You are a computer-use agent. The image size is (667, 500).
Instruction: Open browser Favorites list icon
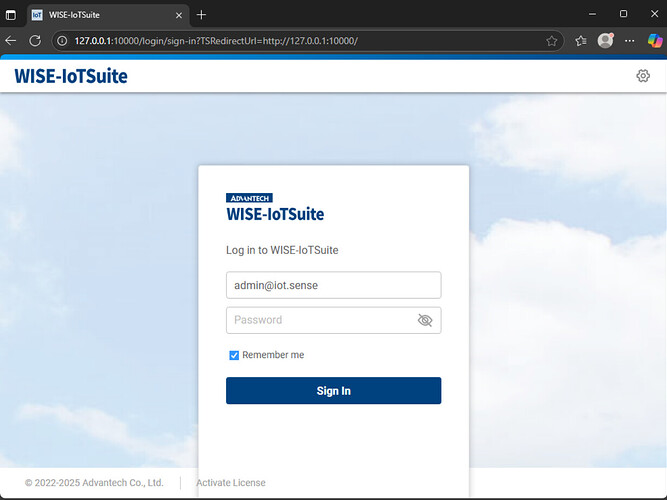581,41
